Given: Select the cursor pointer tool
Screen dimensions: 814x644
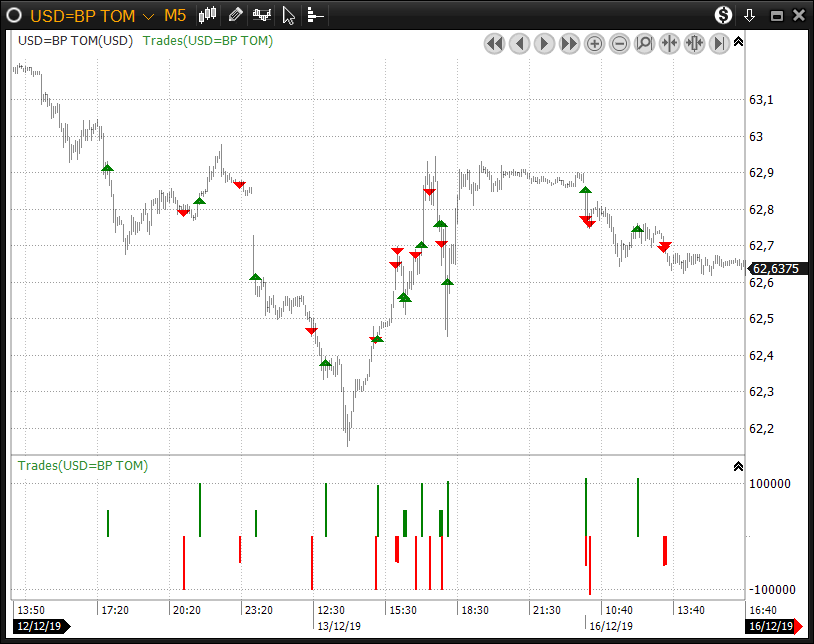Looking at the screenshot, I should (x=288, y=15).
